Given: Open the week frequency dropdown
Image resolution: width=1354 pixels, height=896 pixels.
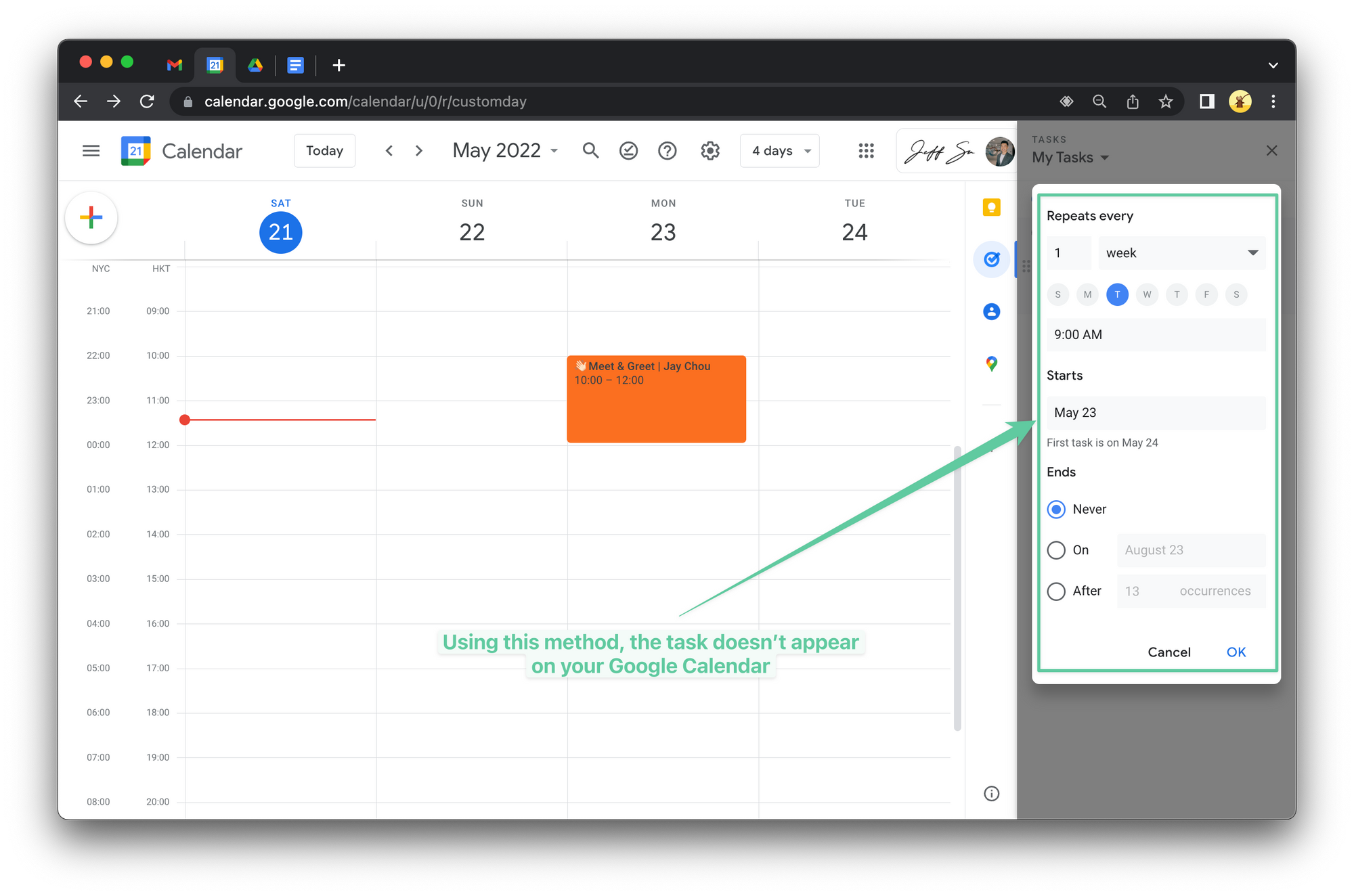Looking at the screenshot, I should (1182, 253).
